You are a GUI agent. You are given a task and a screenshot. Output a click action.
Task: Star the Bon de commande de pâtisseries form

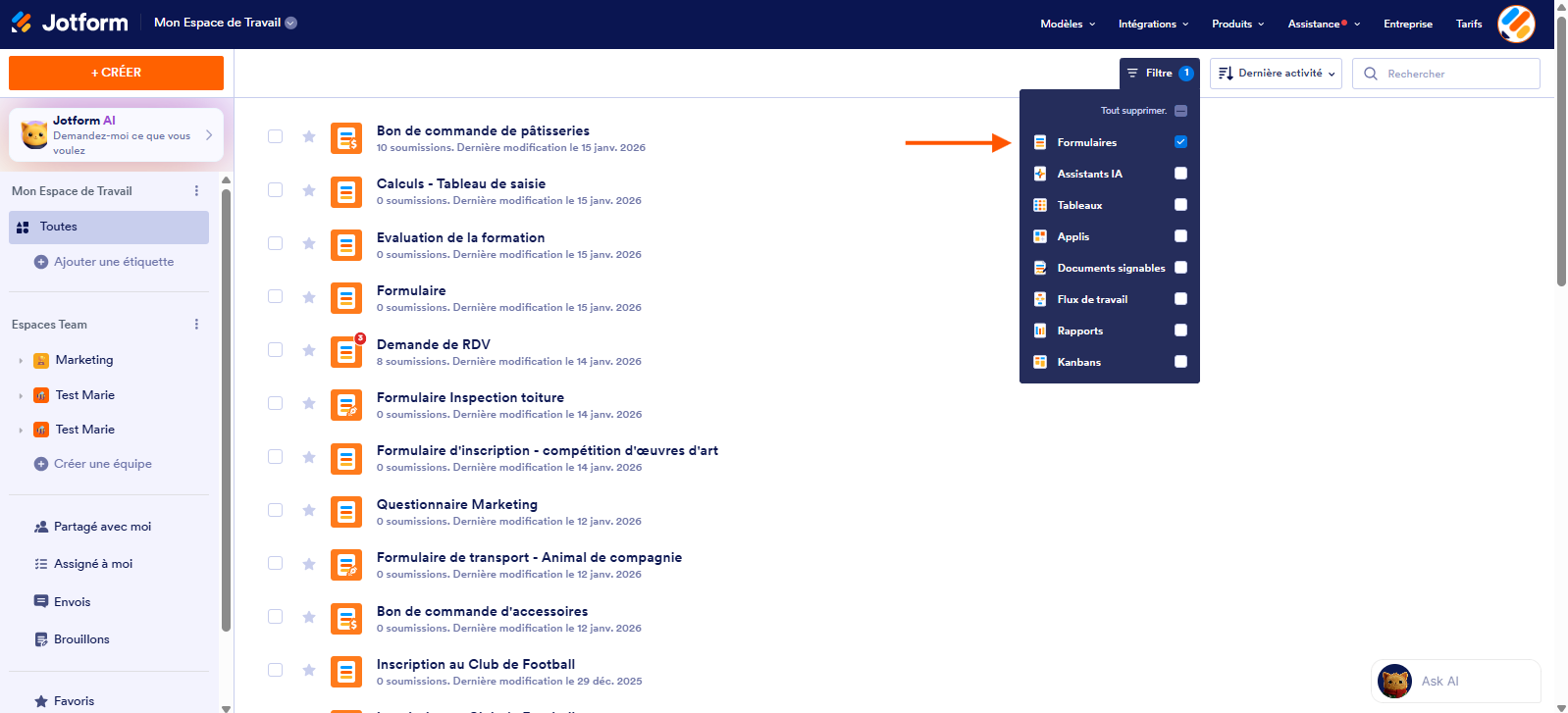[x=309, y=136]
